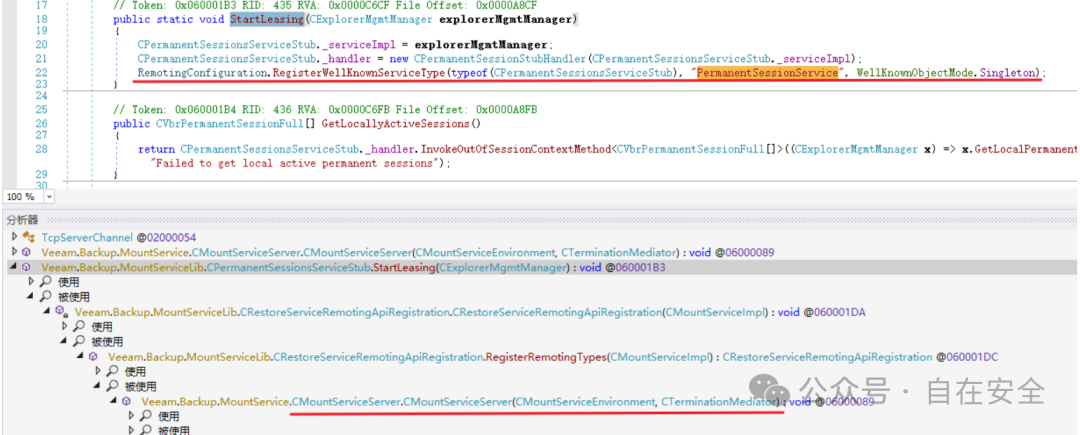Screen dimensions: 1080x435
Task: Click the TcpServerChannel class icon
Action: click(29, 237)
